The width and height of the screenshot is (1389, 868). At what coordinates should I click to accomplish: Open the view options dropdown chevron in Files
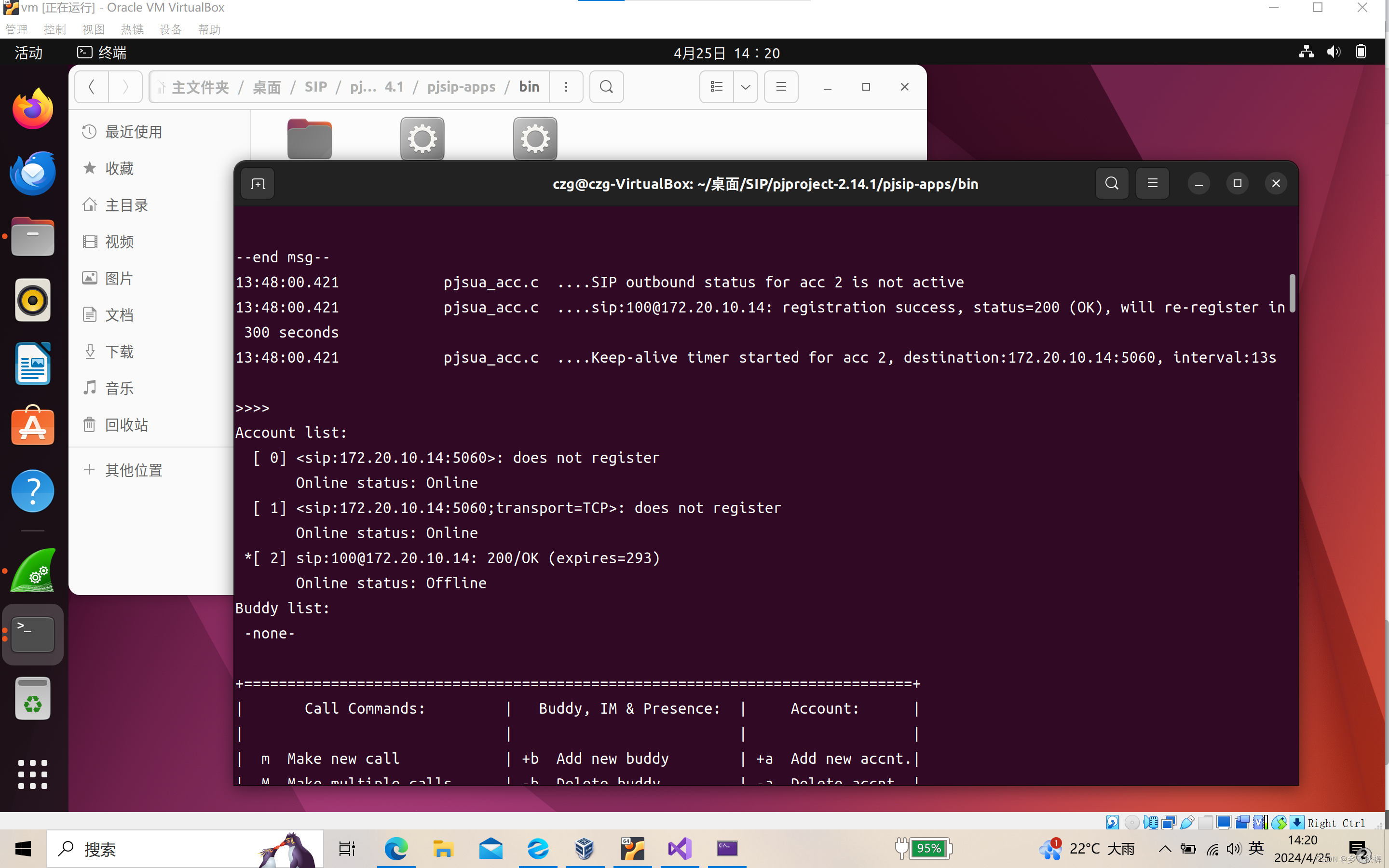point(745,87)
